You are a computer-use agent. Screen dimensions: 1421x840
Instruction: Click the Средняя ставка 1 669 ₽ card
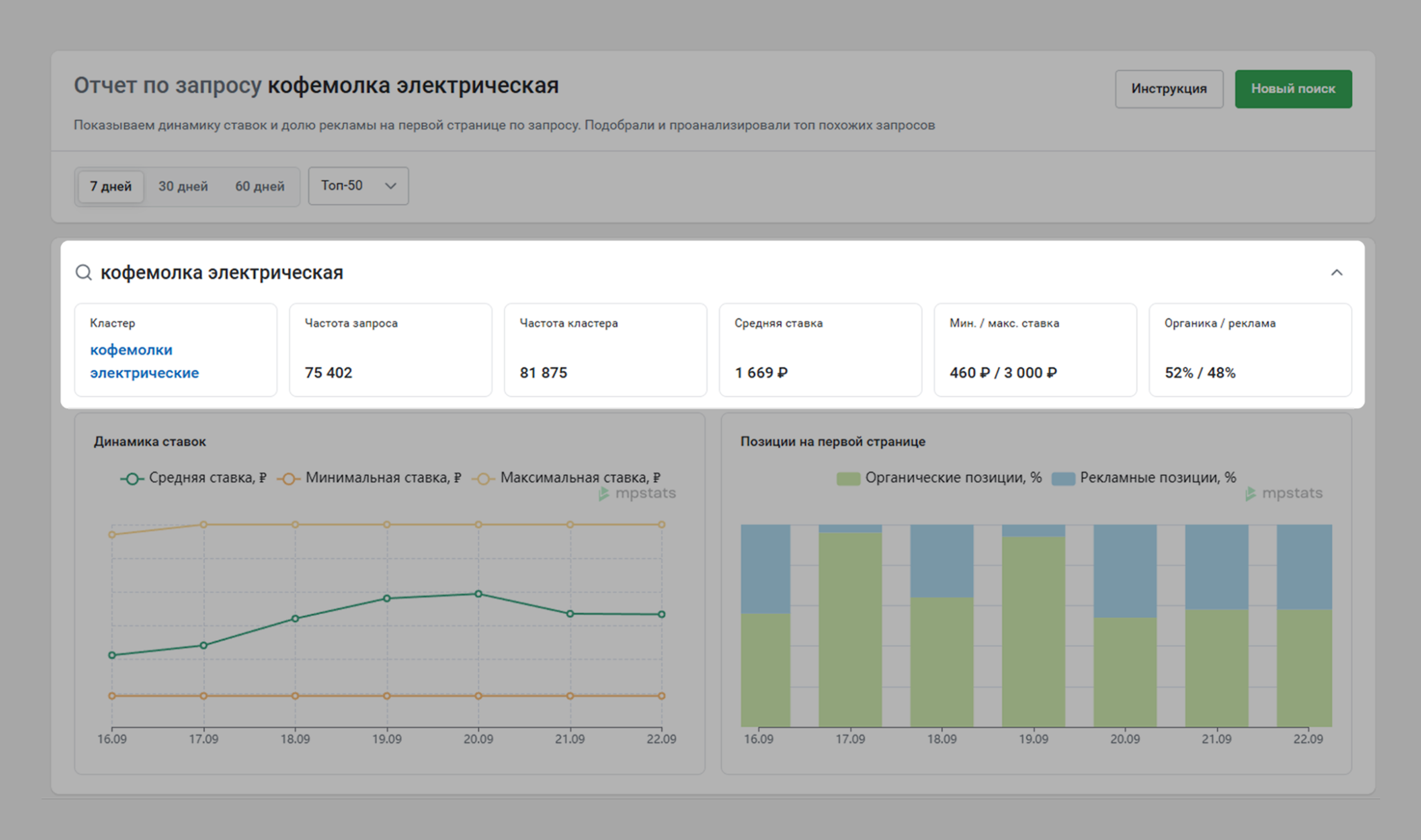[820, 350]
